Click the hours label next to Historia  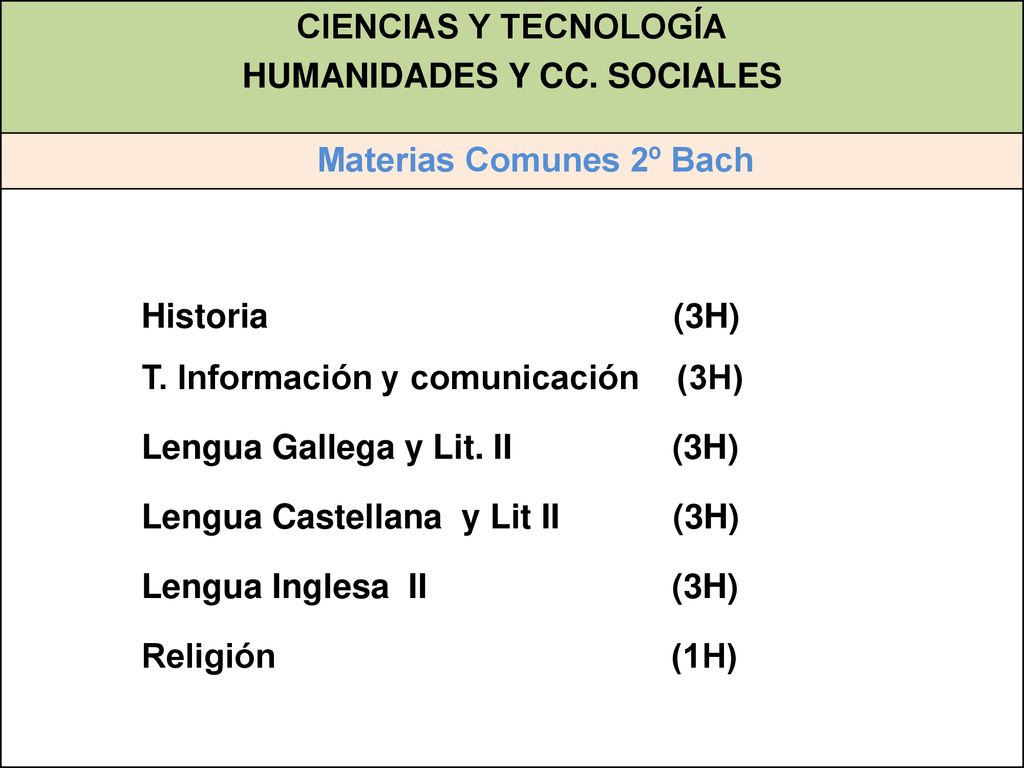(x=706, y=317)
